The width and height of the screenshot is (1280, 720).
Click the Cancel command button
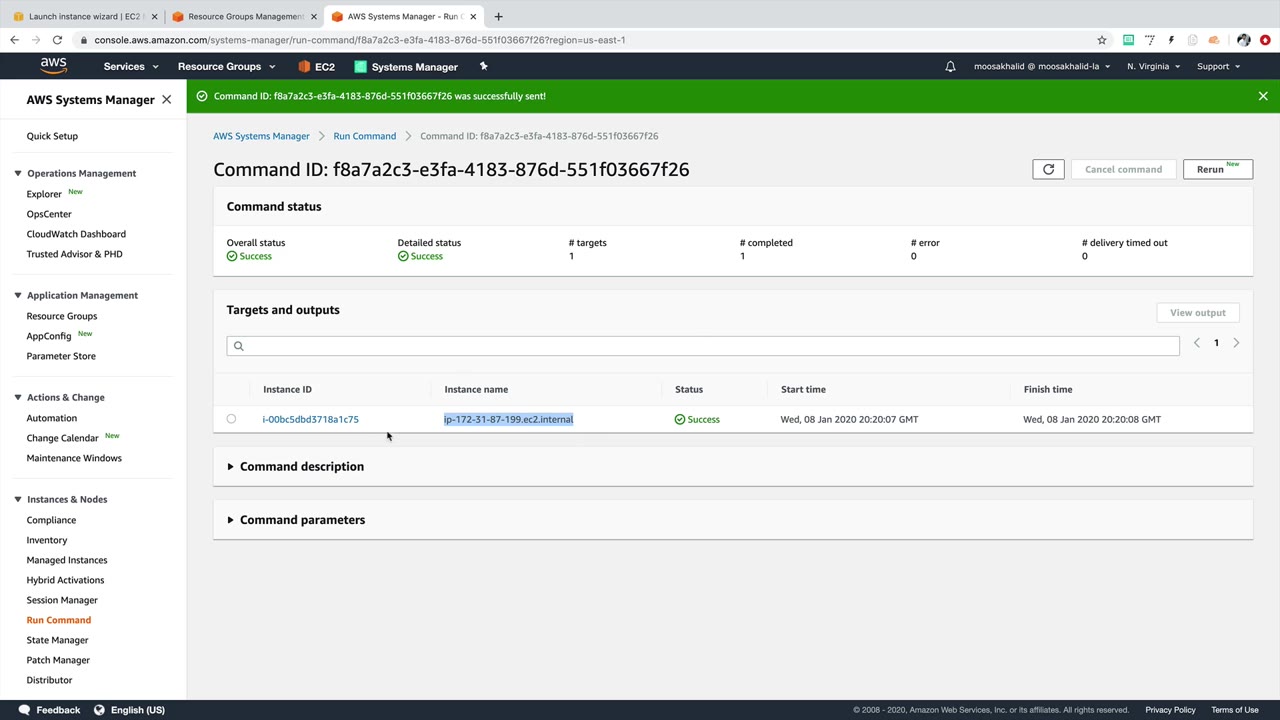(1123, 169)
